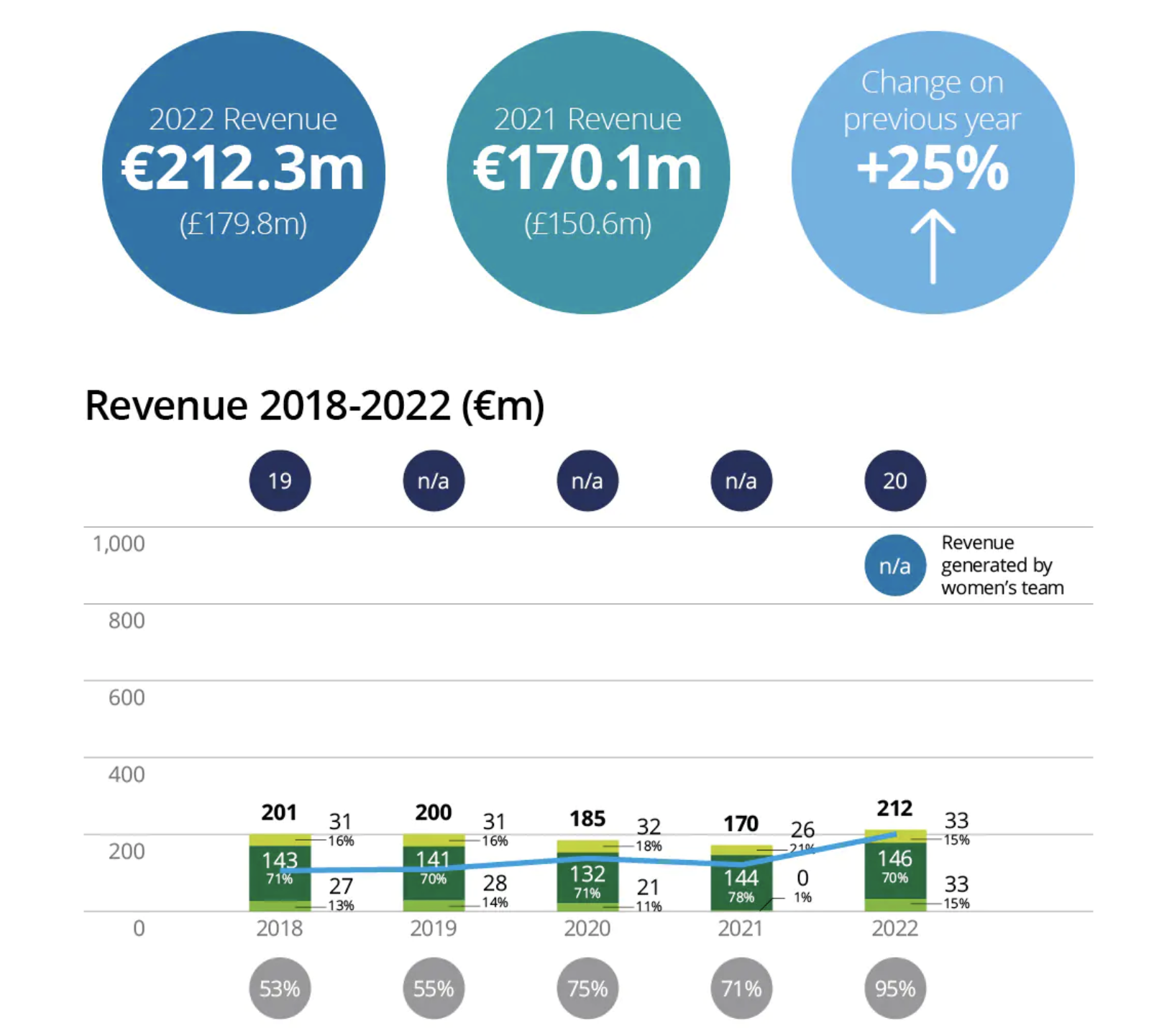Click the 'Revenue 2018-2022 (€m)' chart title
The image size is (1154, 1036).
click(315, 405)
